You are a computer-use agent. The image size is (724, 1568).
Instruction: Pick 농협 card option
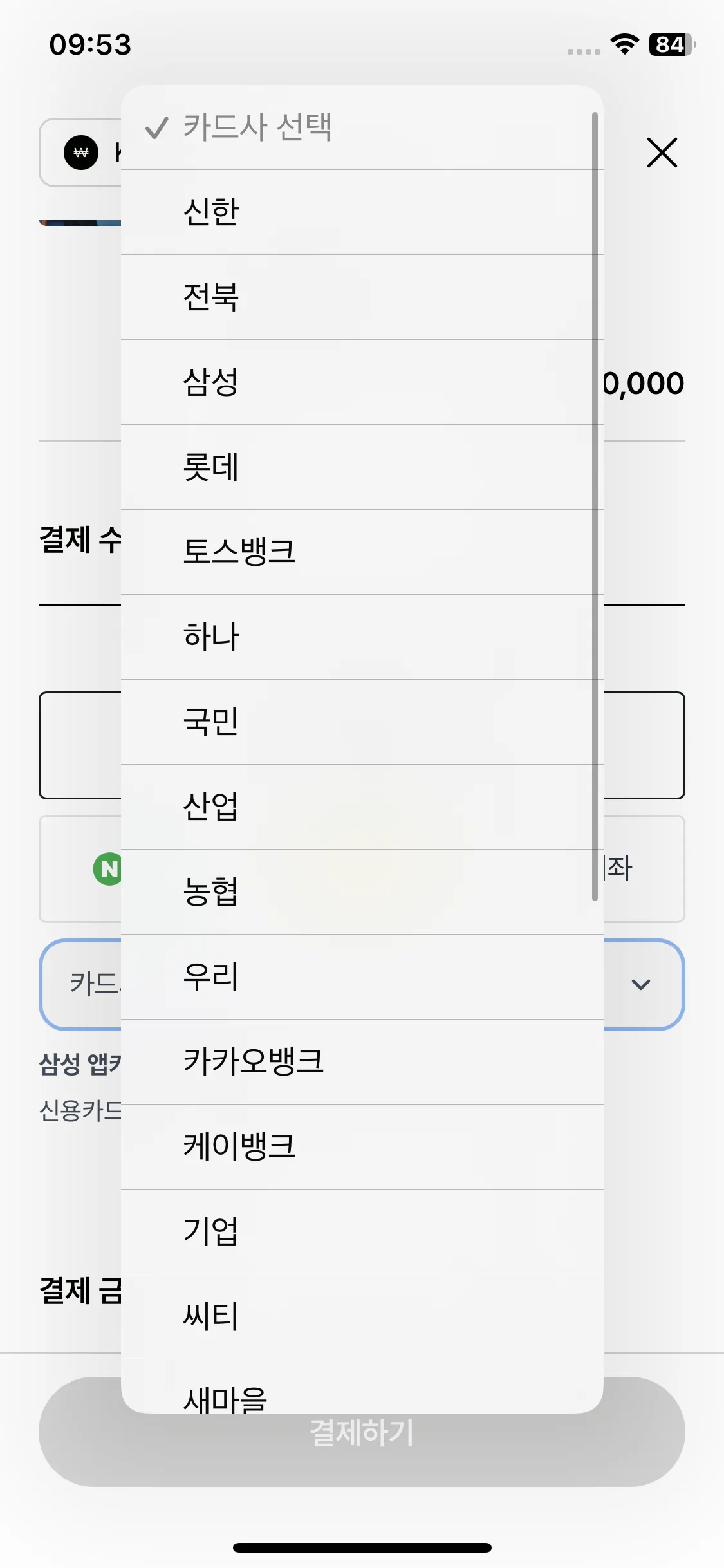[x=362, y=892]
